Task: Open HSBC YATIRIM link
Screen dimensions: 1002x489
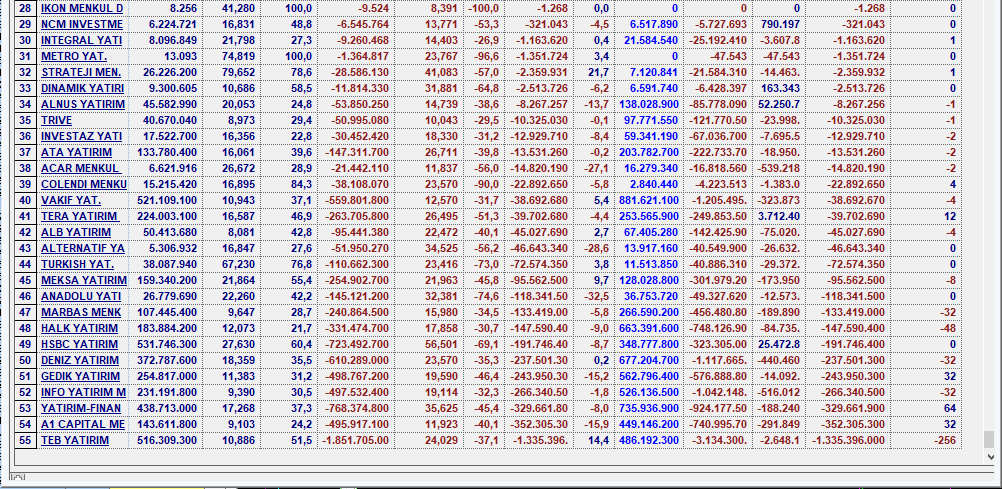Action: pyautogui.click(x=79, y=344)
